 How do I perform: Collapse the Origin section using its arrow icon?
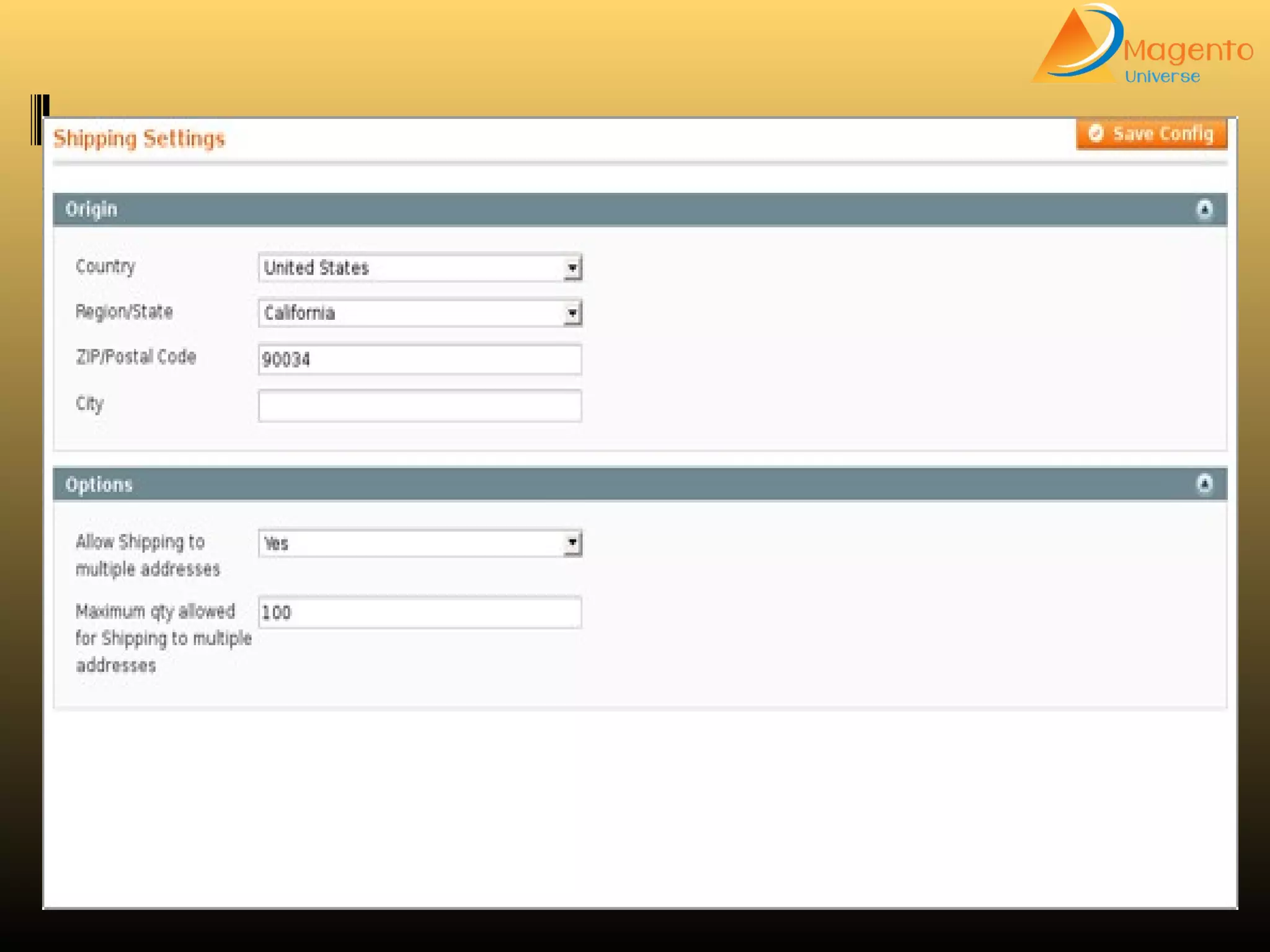(1204, 209)
